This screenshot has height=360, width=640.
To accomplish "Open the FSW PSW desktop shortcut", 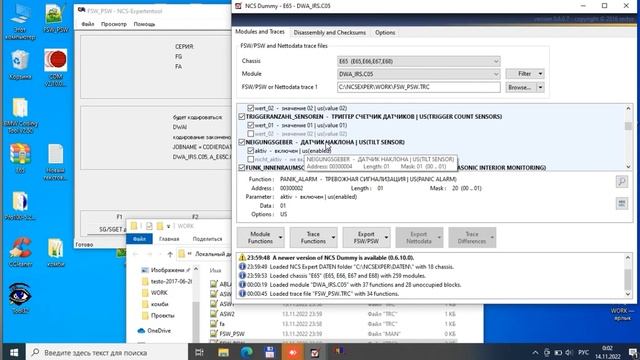I will pos(56,18).
